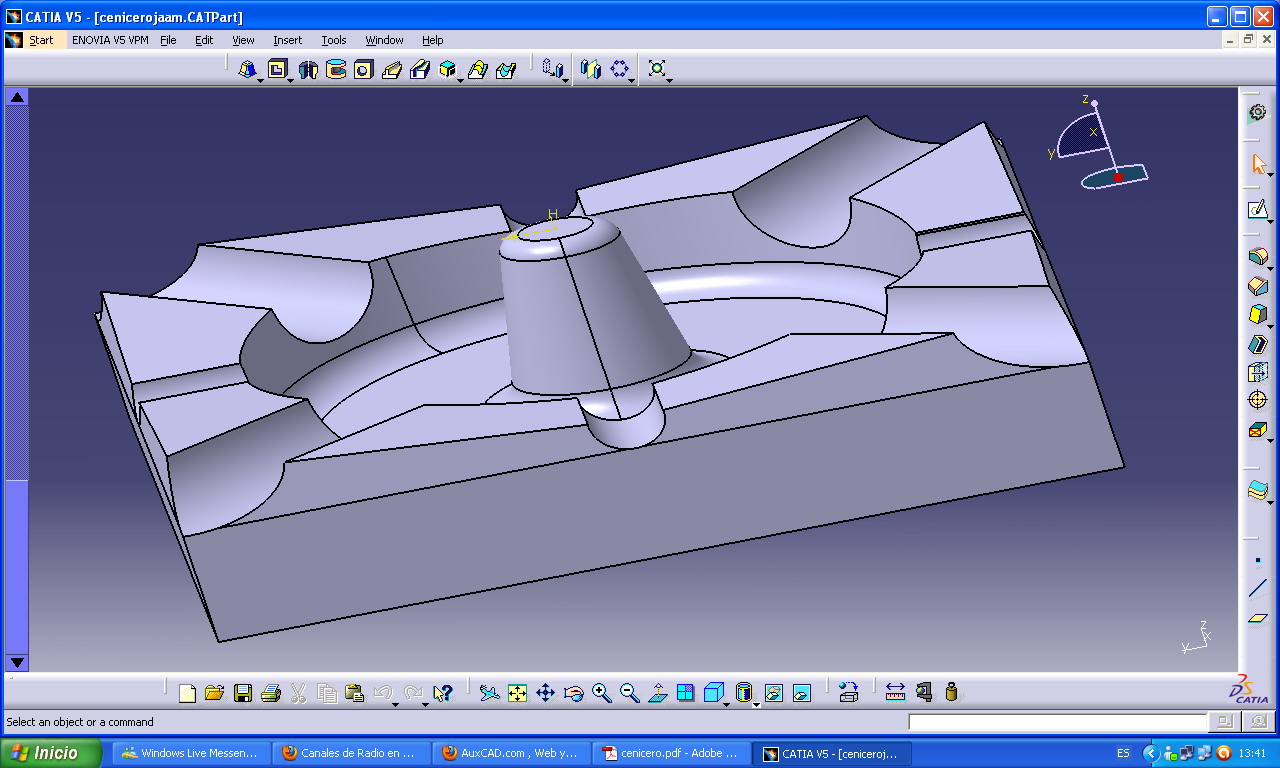Image resolution: width=1280 pixels, height=768 pixels.
Task: Click the power input command field
Action: coord(1058,722)
